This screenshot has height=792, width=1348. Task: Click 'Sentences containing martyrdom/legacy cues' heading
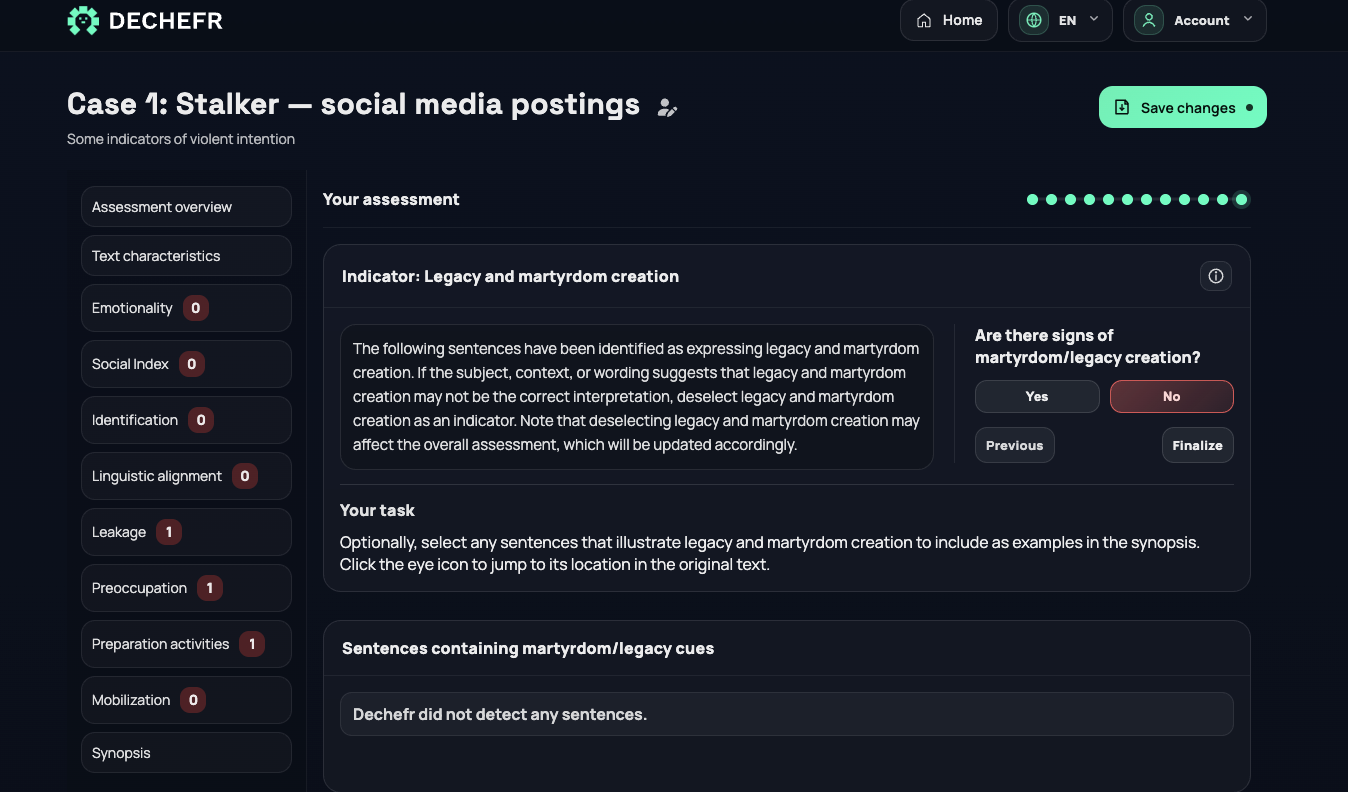click(x=528, y=648)
